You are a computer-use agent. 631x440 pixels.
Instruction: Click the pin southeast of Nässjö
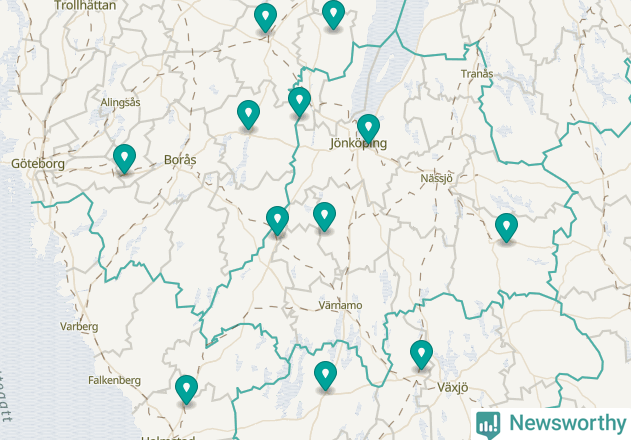[506, 228]
